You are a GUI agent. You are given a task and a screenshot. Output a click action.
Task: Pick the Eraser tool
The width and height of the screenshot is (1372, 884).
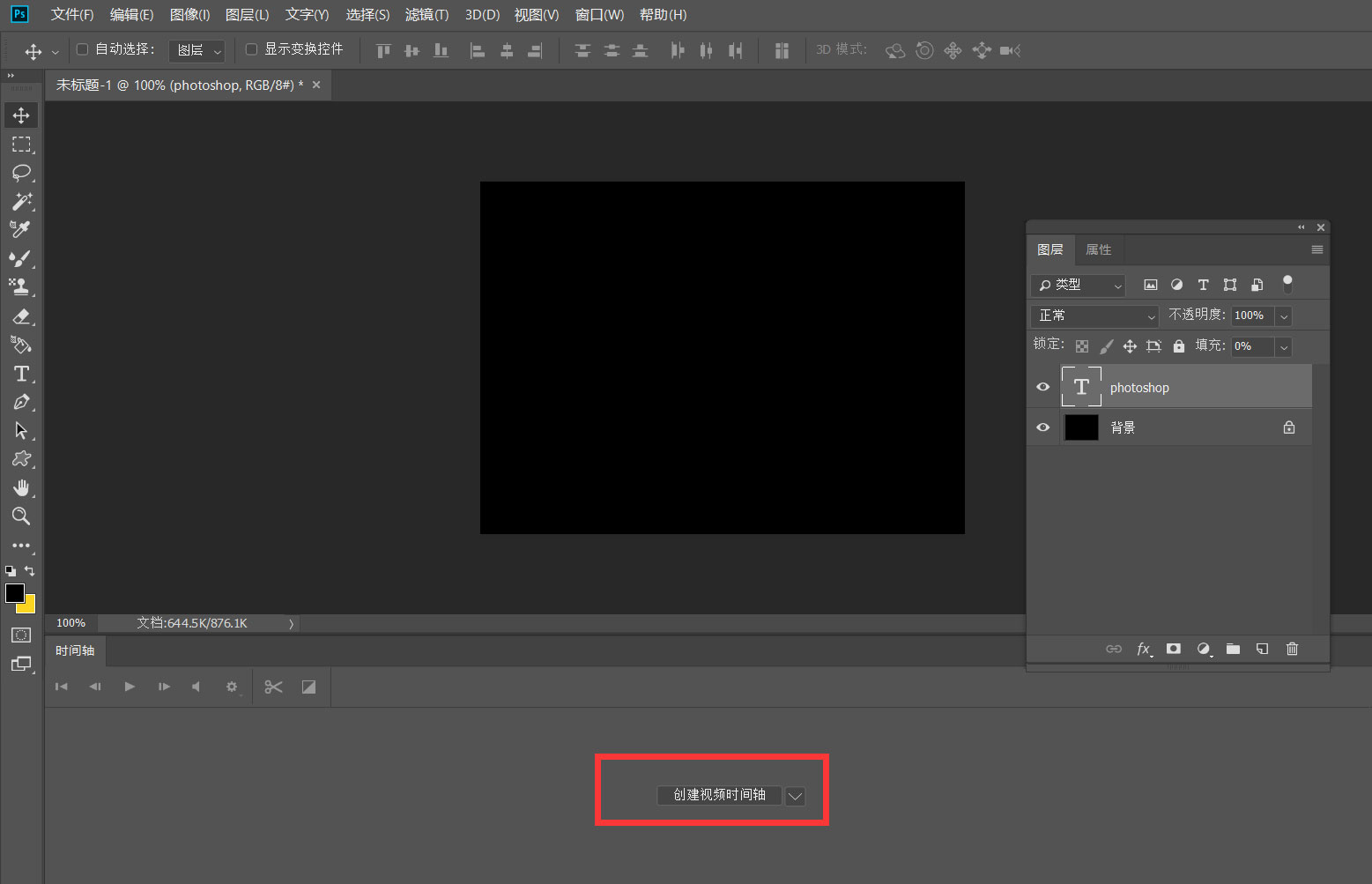[x=21, y=316]
